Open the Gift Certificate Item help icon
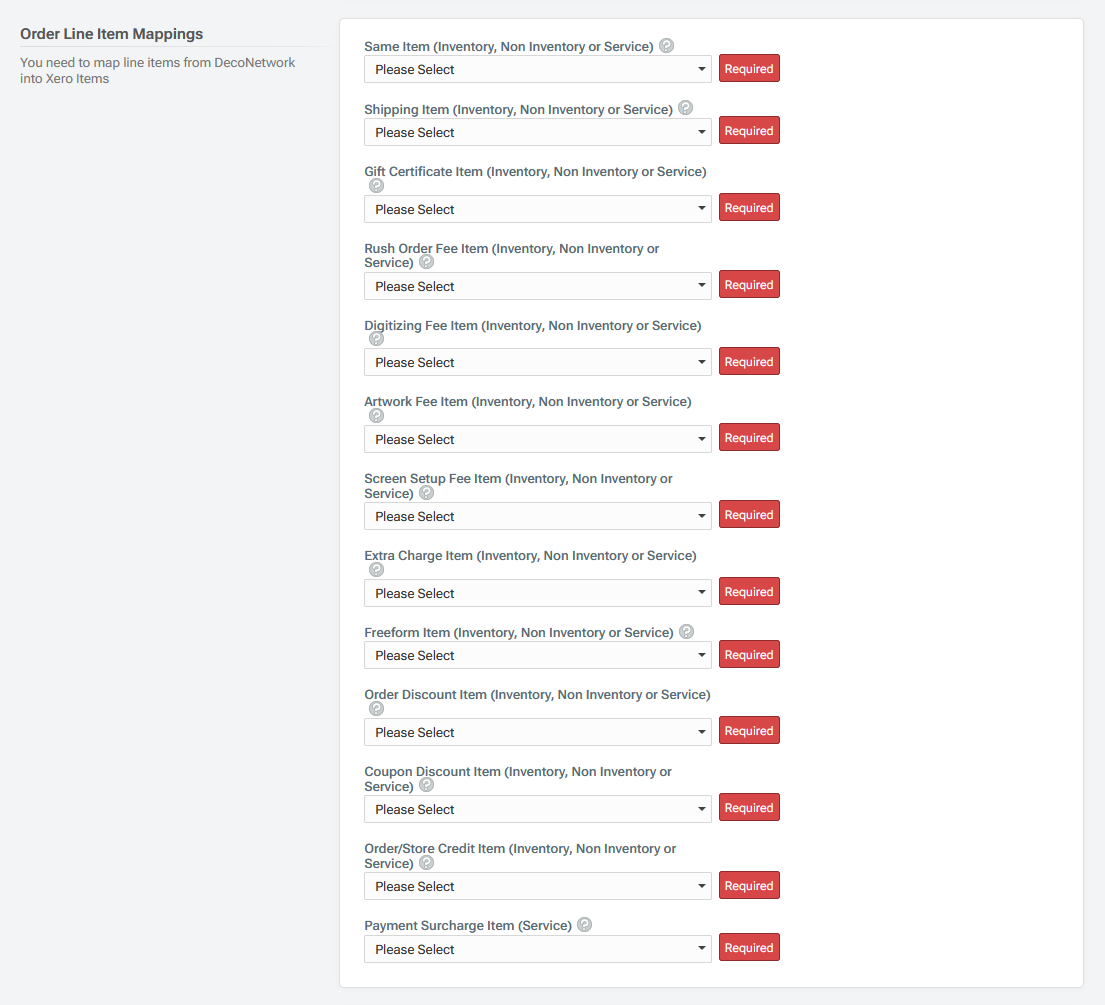The image size is (1105, 1005). (376, 185)
